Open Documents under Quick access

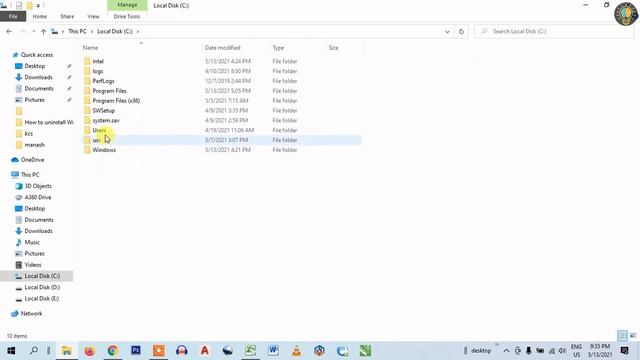(x=39, y=88)
